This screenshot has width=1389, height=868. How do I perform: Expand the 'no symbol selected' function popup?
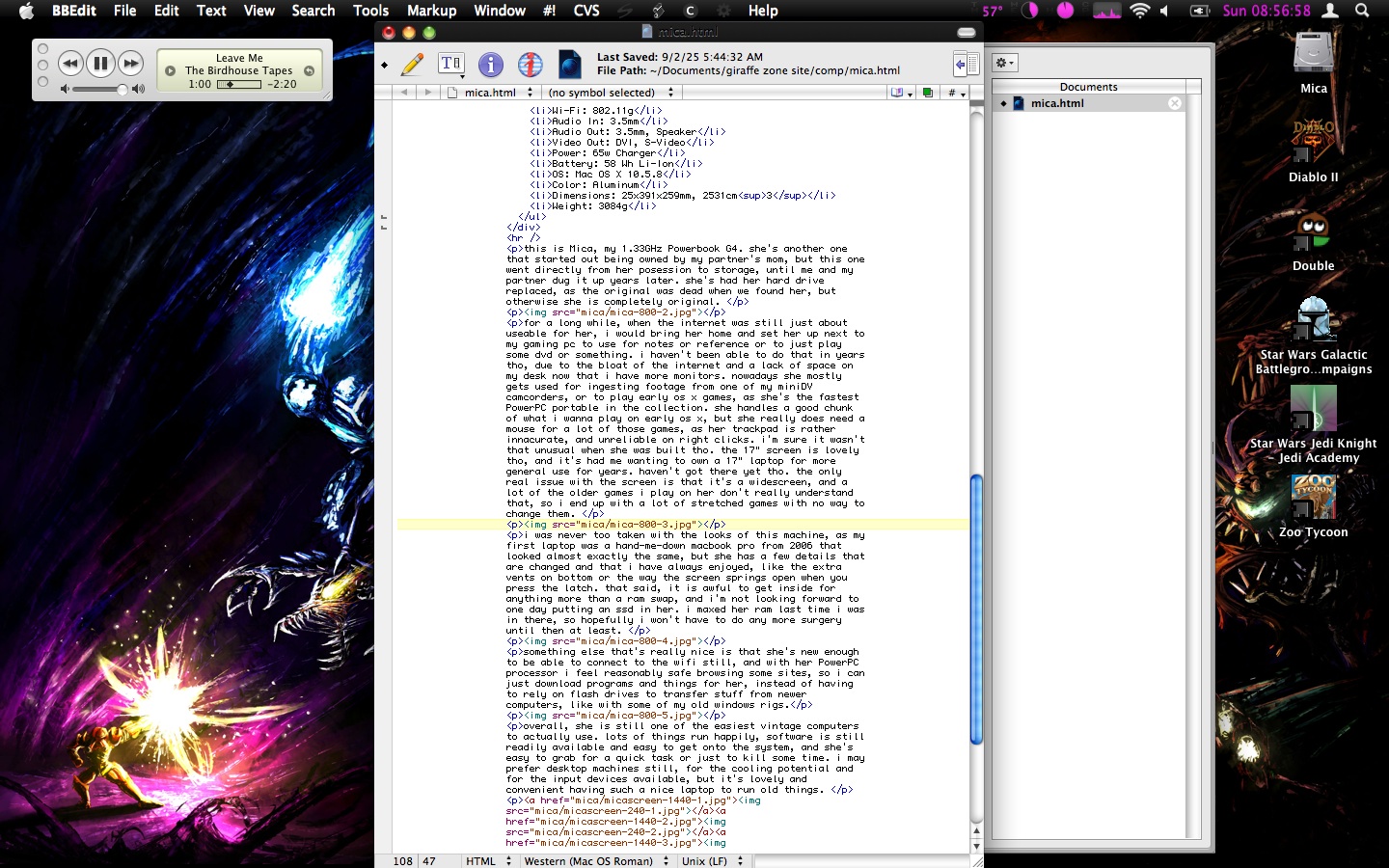[x=610, y=93]
